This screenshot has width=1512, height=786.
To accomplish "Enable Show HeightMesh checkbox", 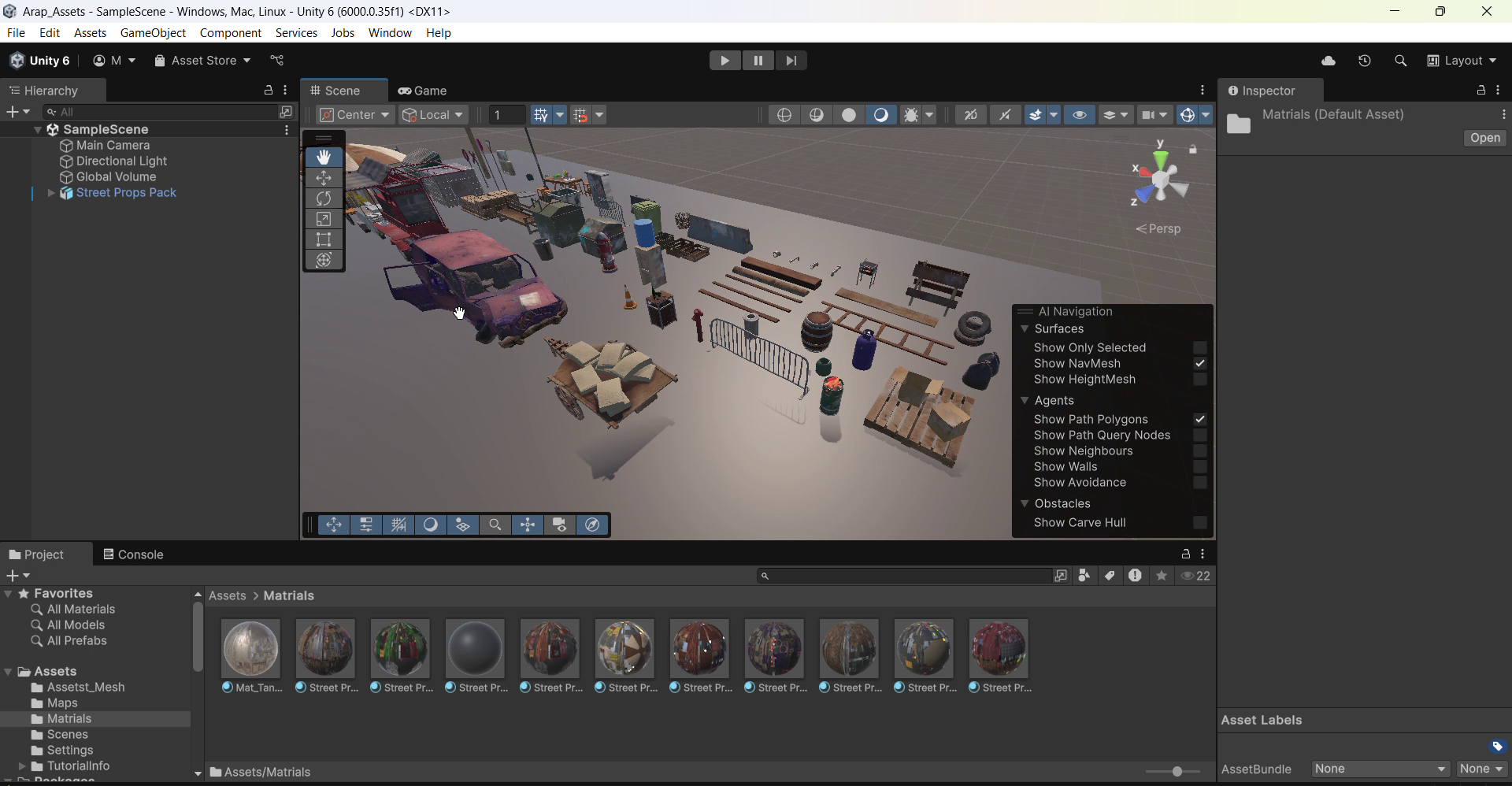I will 1199,380.
